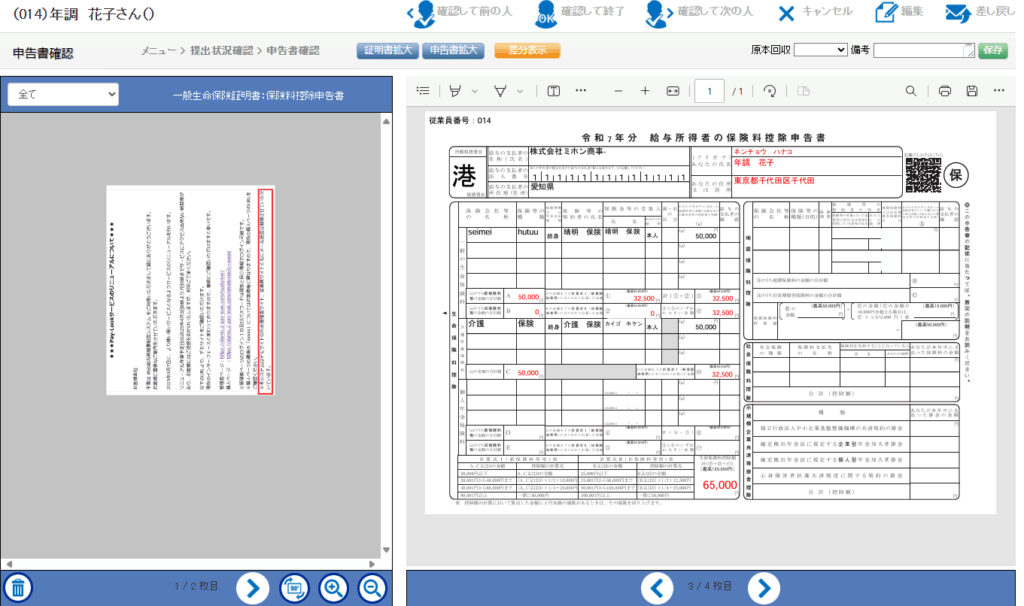This screenshot has height=606, width=1024.
Task: Click the 証明書拡大 button
Action: click(387, 50)
